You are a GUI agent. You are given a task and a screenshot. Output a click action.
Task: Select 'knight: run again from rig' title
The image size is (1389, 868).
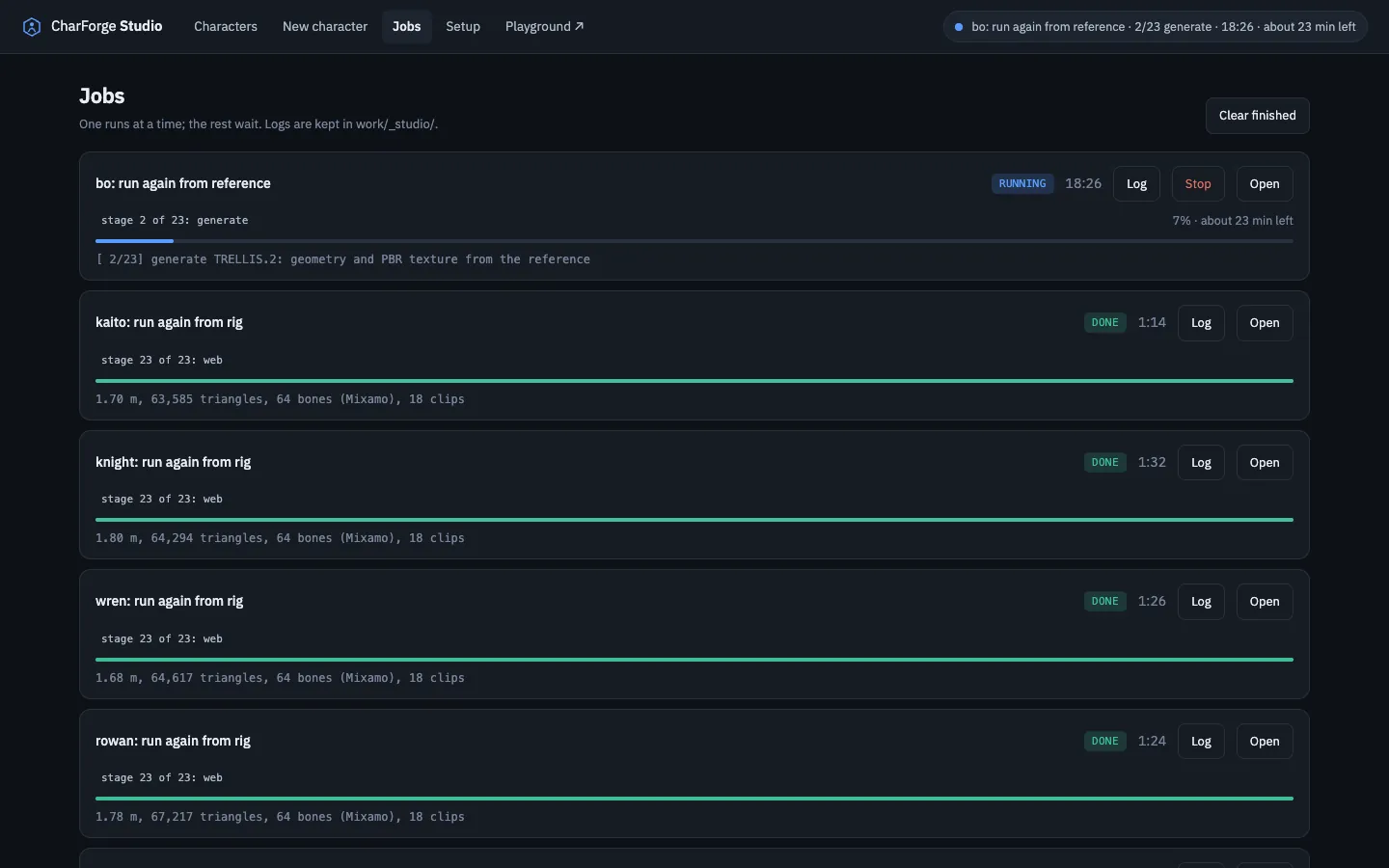[173, 462]
